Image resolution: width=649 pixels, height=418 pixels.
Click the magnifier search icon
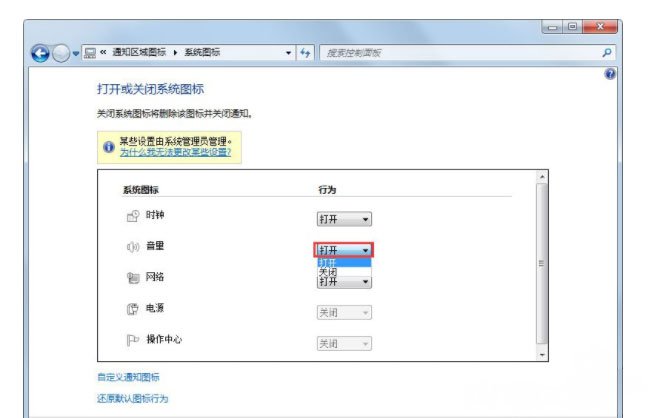[x=607, y=53]
